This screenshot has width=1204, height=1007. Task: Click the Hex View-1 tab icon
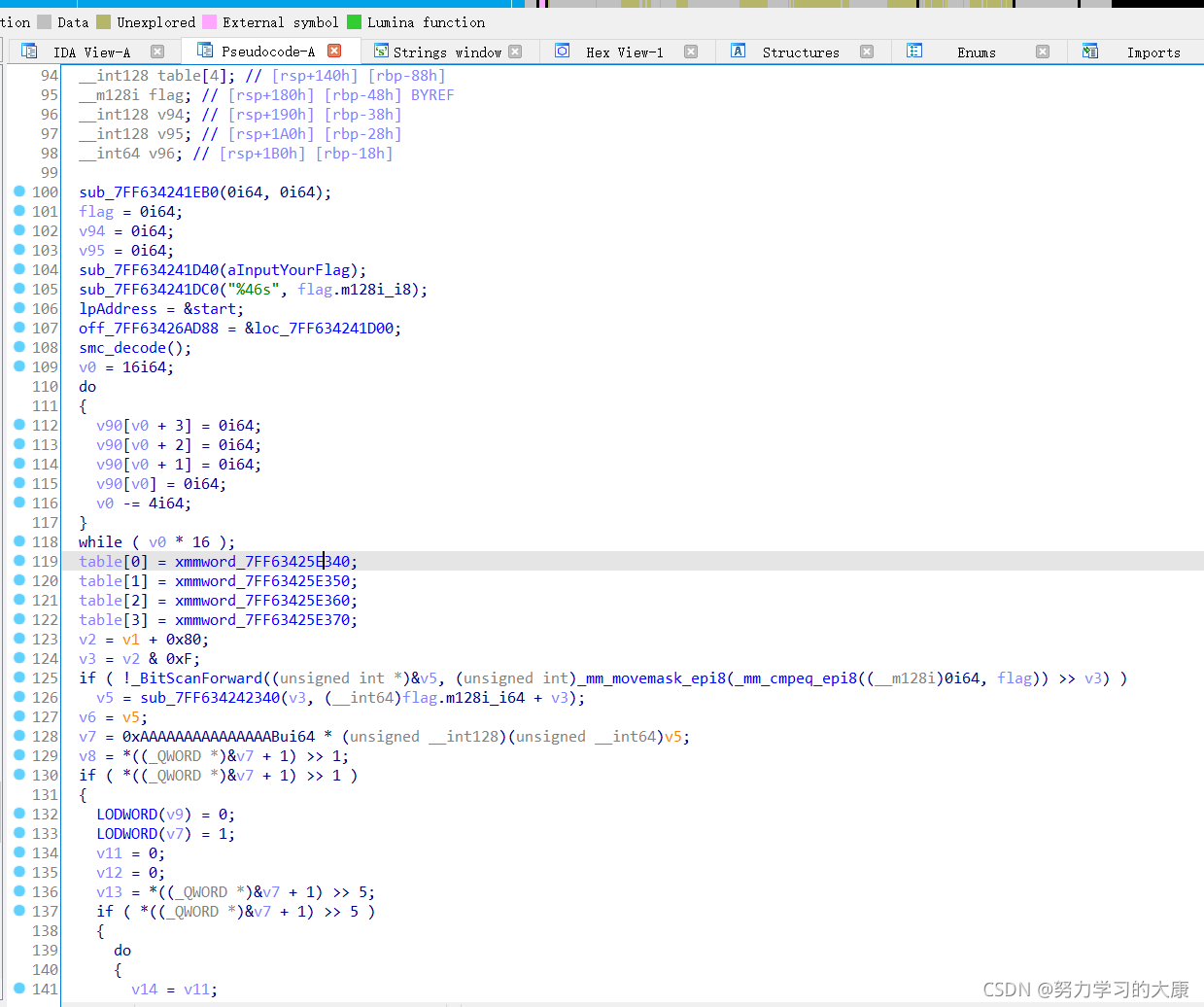pyautogui.click(x=562, y=51)
